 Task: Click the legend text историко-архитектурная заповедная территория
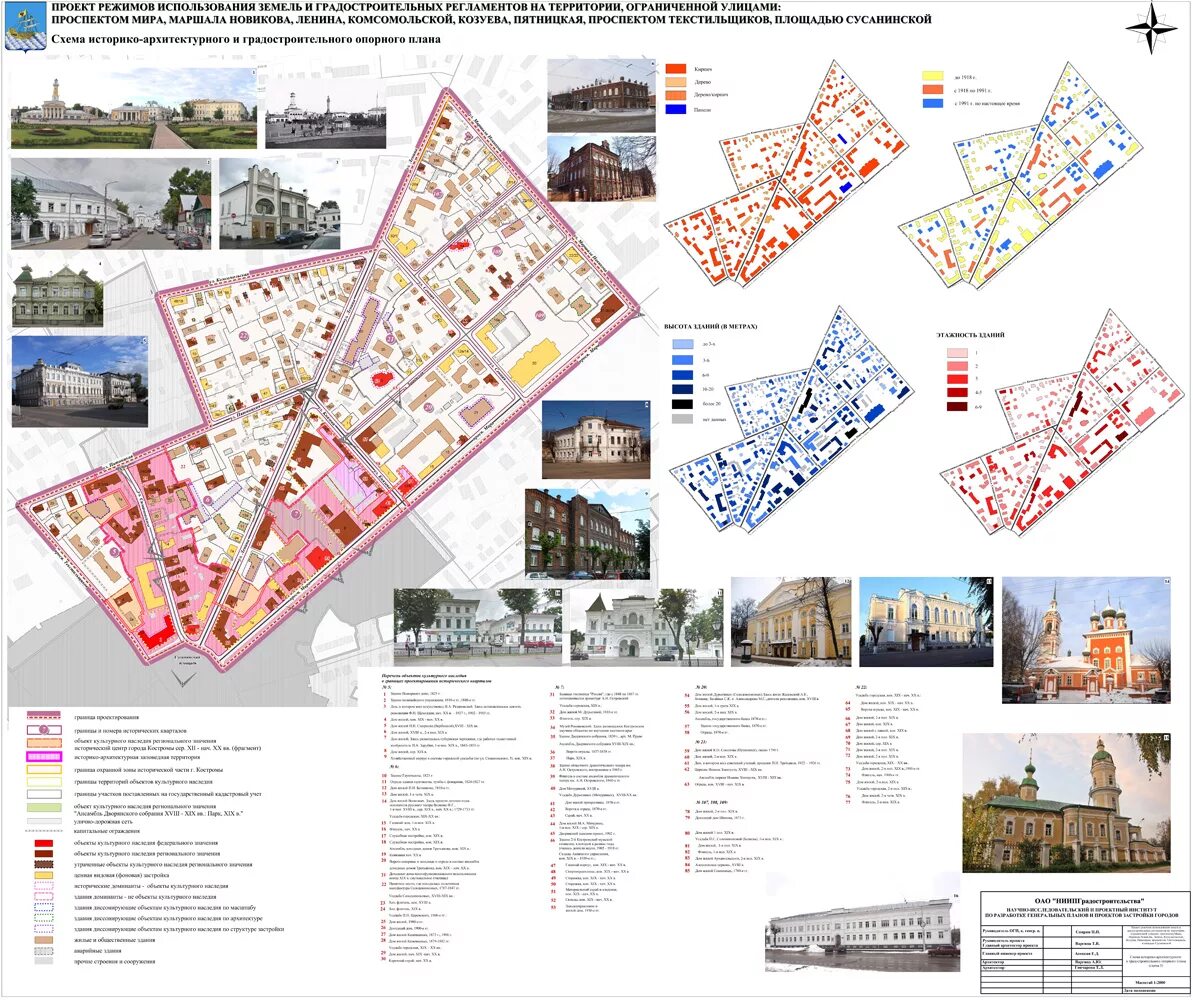pyautogui.click(x=135, y=757)
